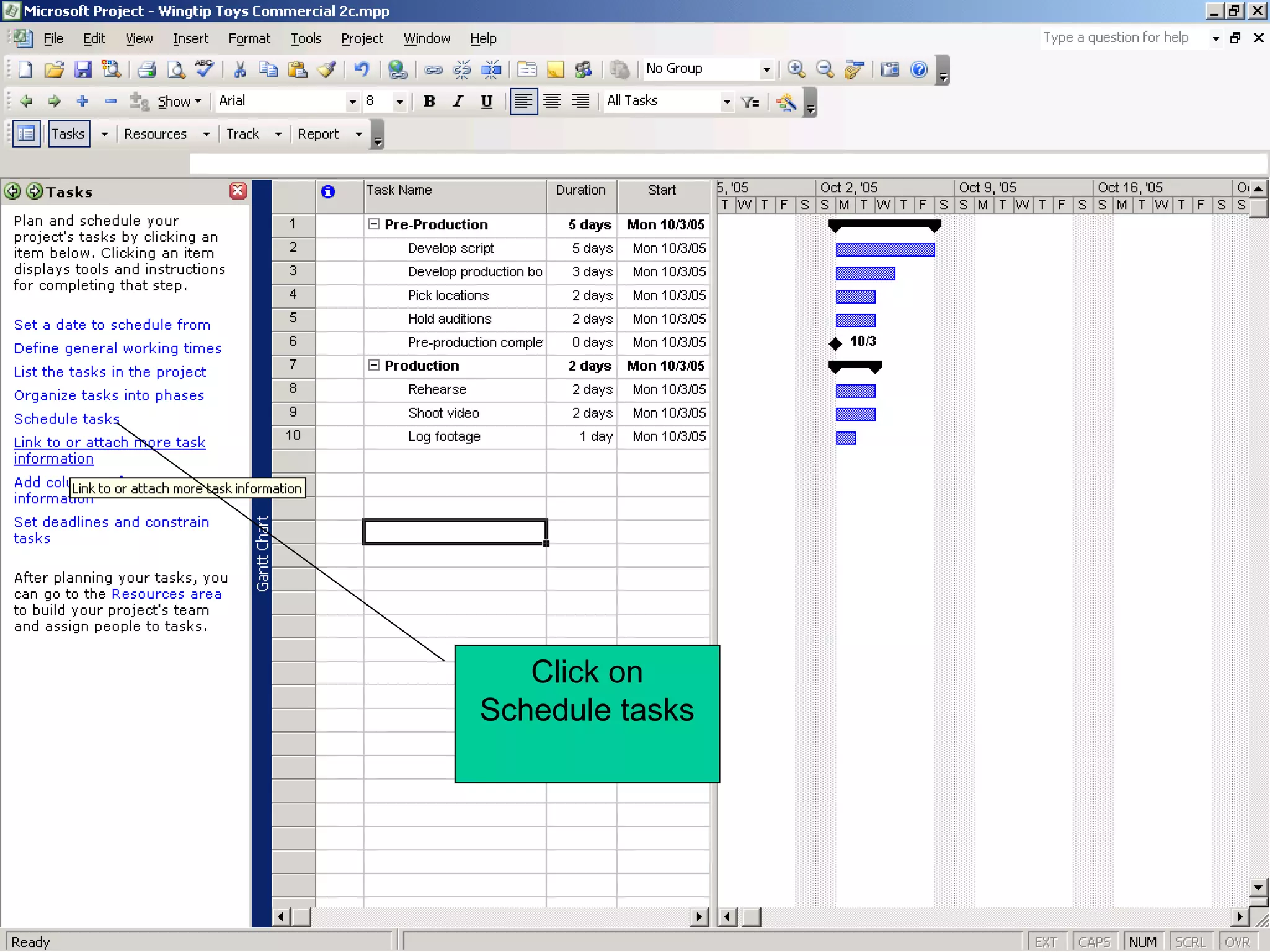The height and width of the screenshot is (952, 1270).
Task: Click the Copy Picture camera icon
Action: click(890, 69)
